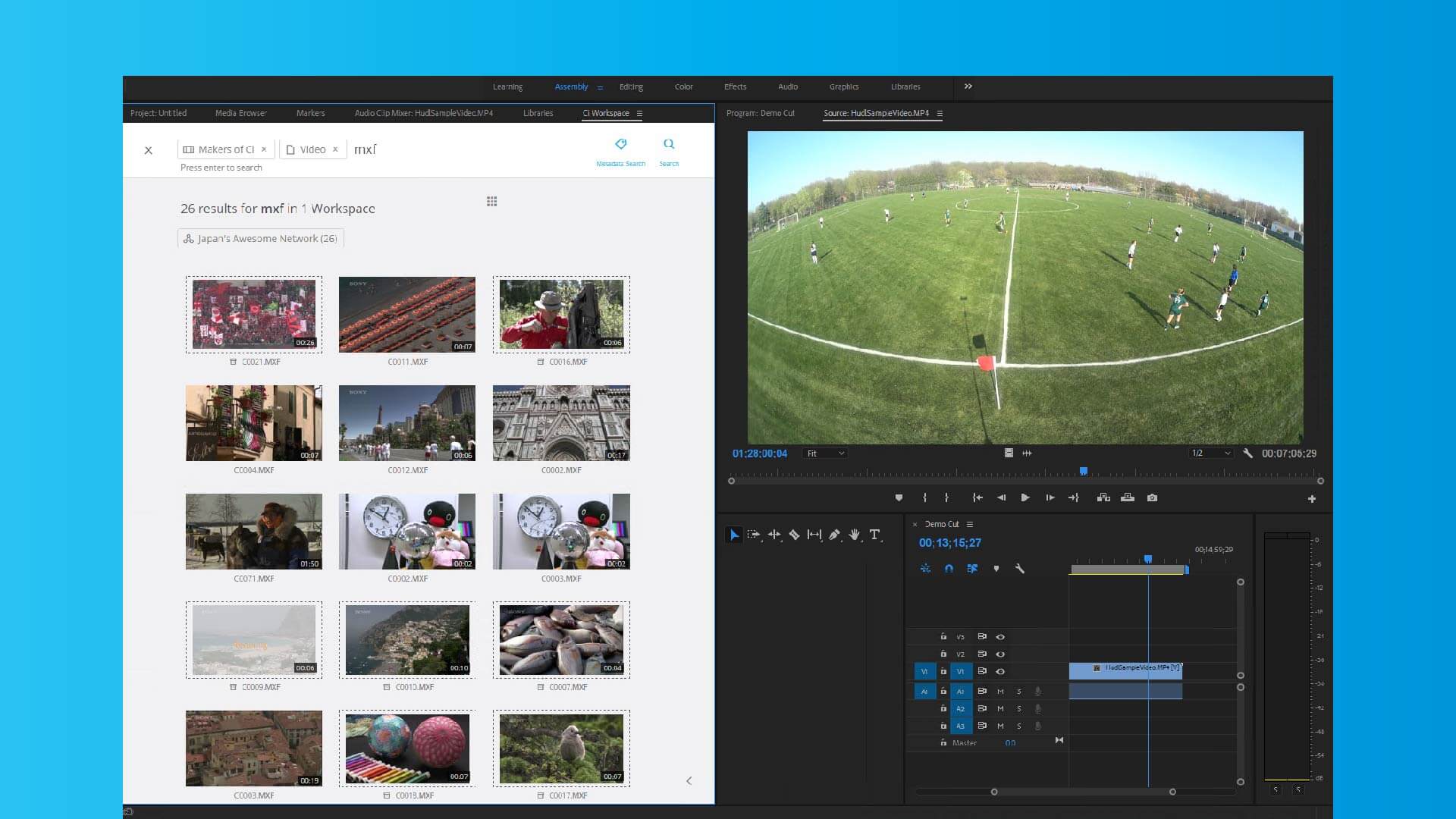Click Japan's Awesome Network (26) filter
Screen dimensions: 1456x819
(x=261, y=239)
